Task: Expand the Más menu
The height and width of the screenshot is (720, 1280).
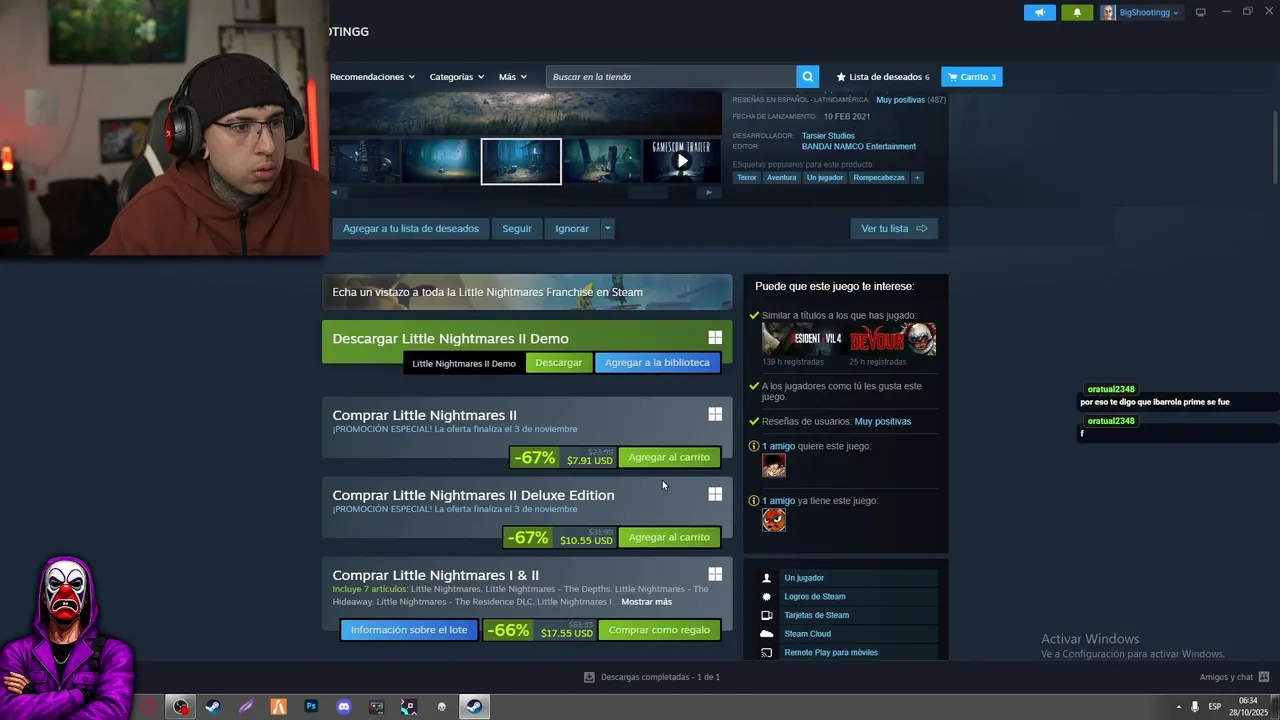Action: click(x=512, y=77)
